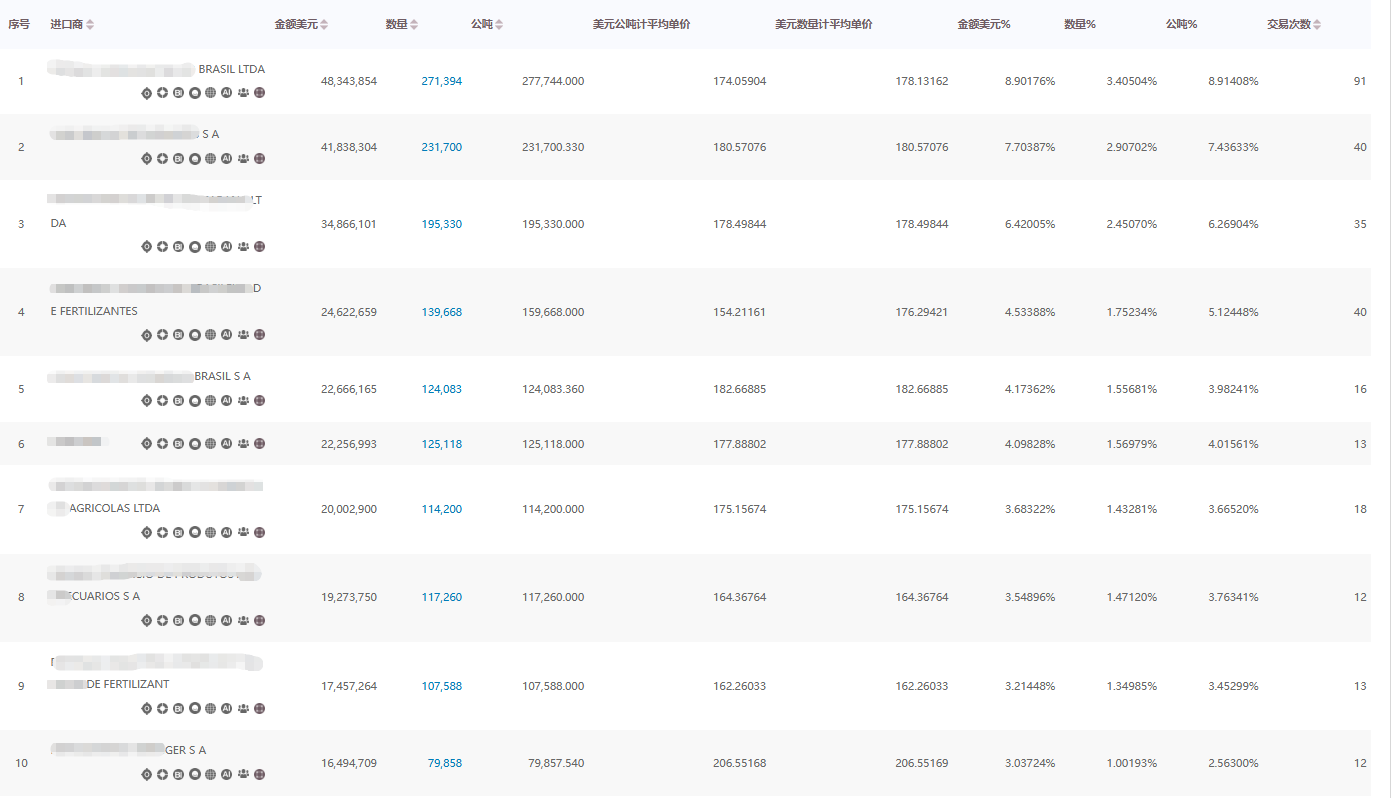The image size is (1395, 798).
Task: Click the people group icon in row 4
Action: [243, 335]
